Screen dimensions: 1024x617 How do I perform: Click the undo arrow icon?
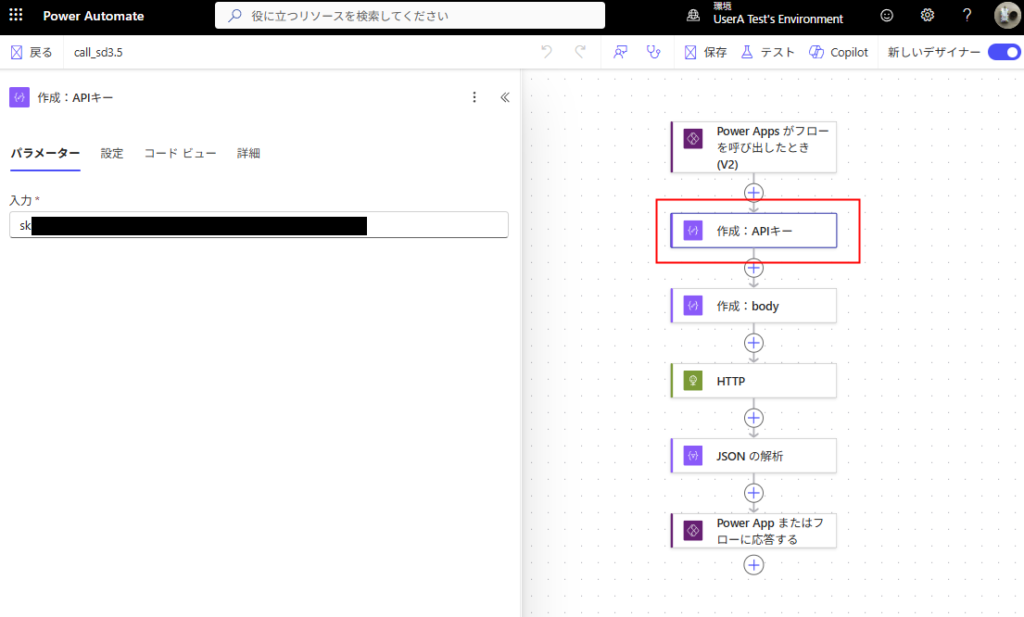coord(546,52)
